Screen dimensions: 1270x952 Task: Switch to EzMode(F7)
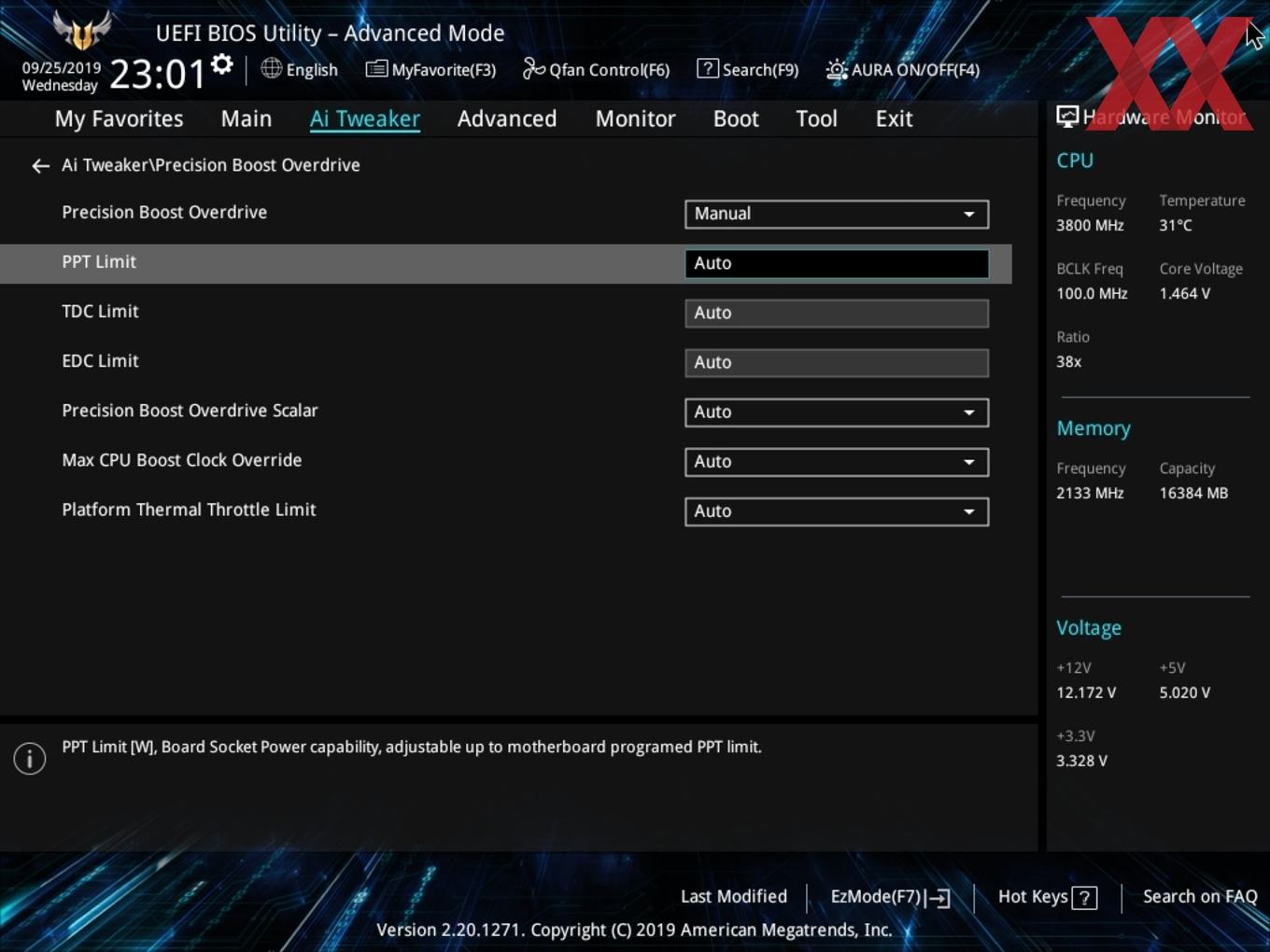coord(890,897)
